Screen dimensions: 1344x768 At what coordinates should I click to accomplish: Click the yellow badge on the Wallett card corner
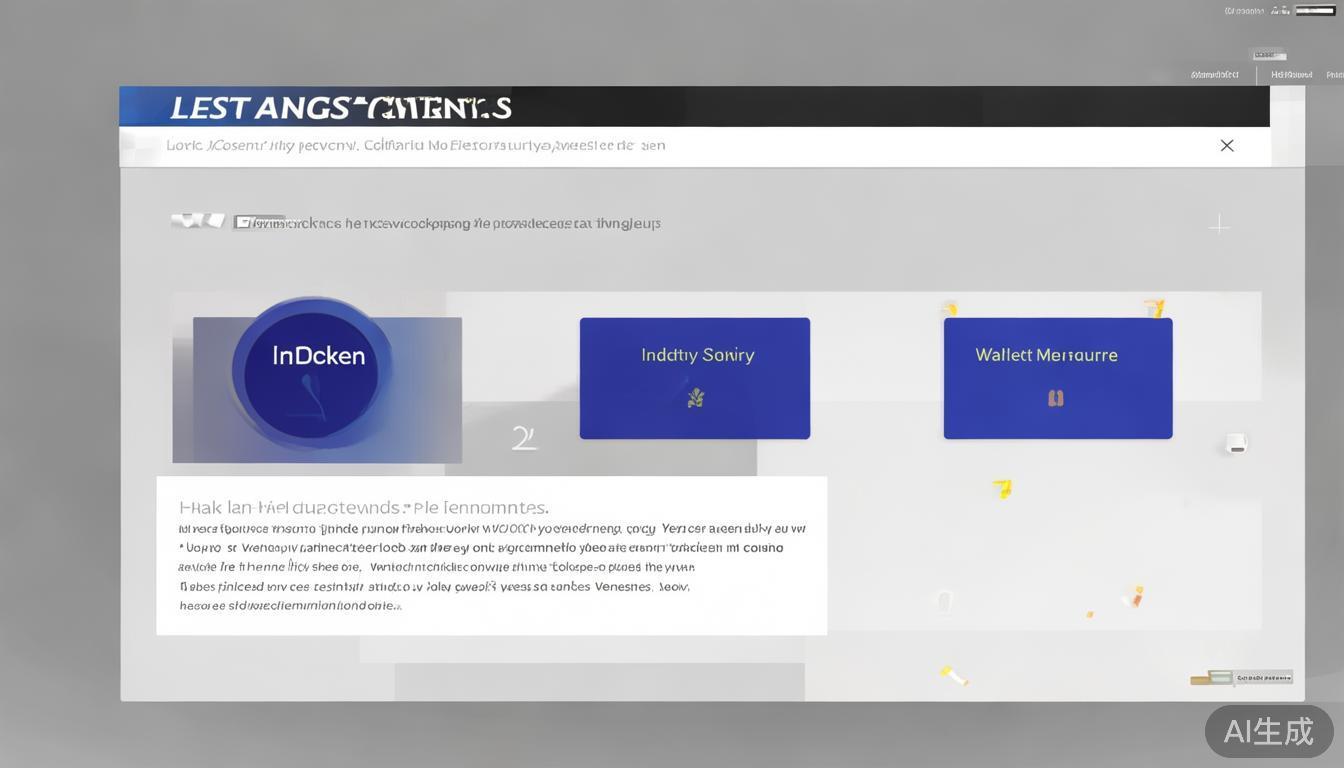click(1154, 307)
